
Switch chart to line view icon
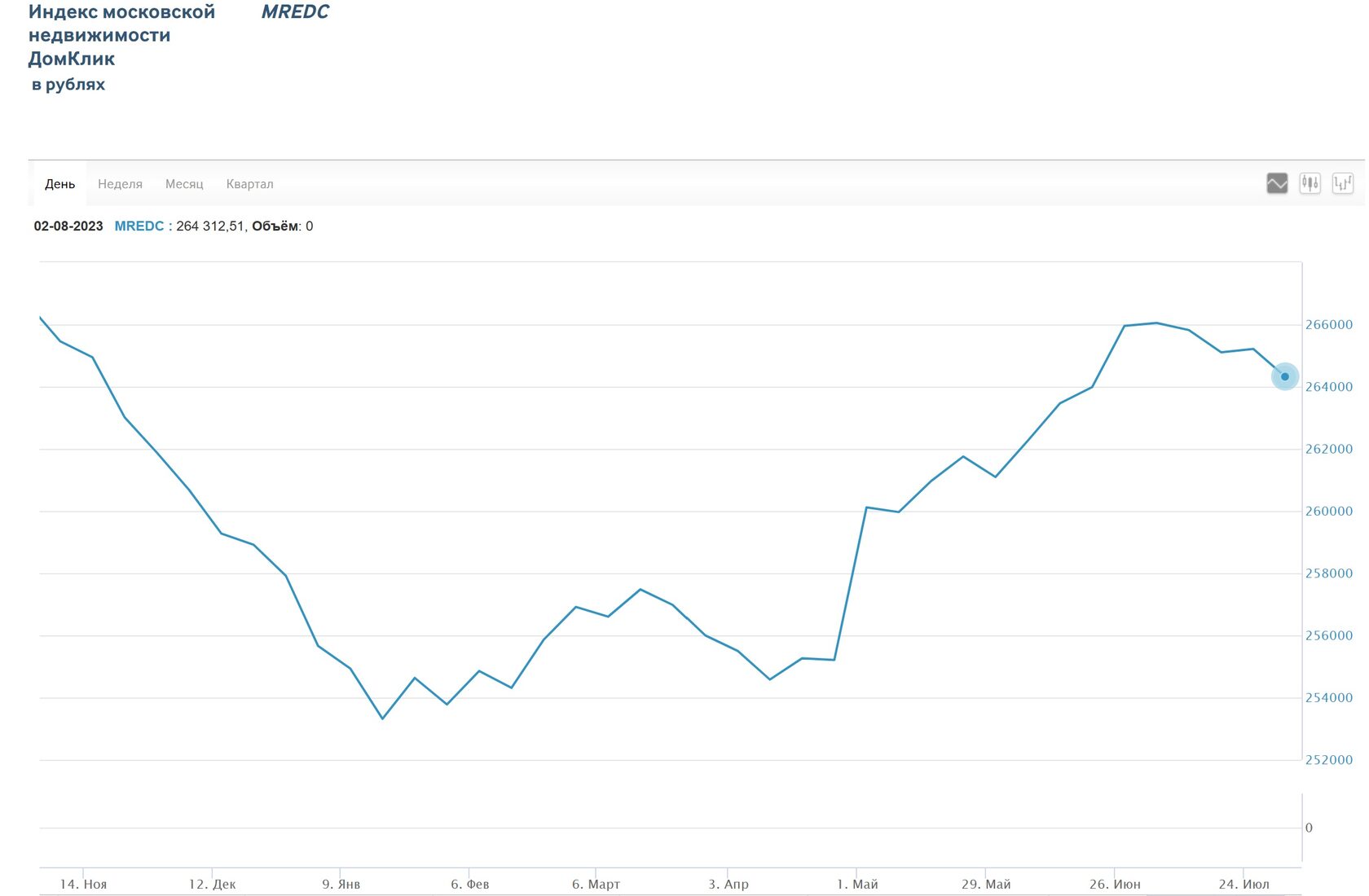[x=1277, y=183]
